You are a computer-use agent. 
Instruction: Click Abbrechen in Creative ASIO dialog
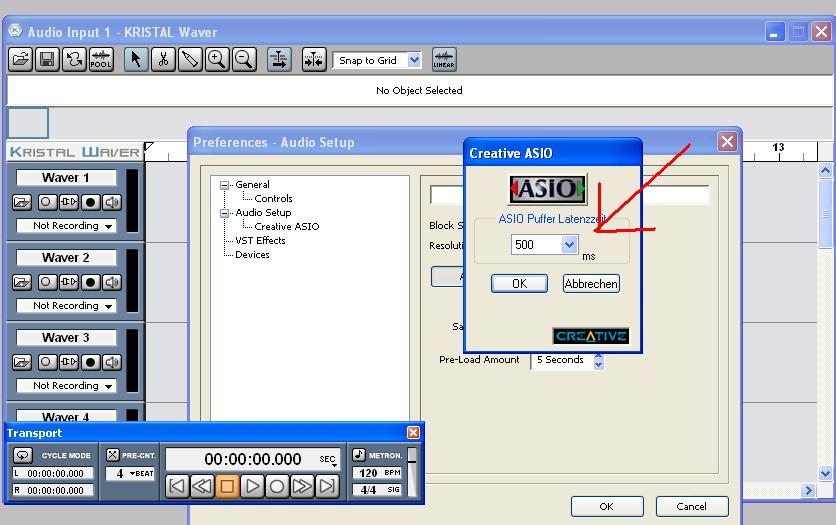pyautogui.click(x=591, y=284)
